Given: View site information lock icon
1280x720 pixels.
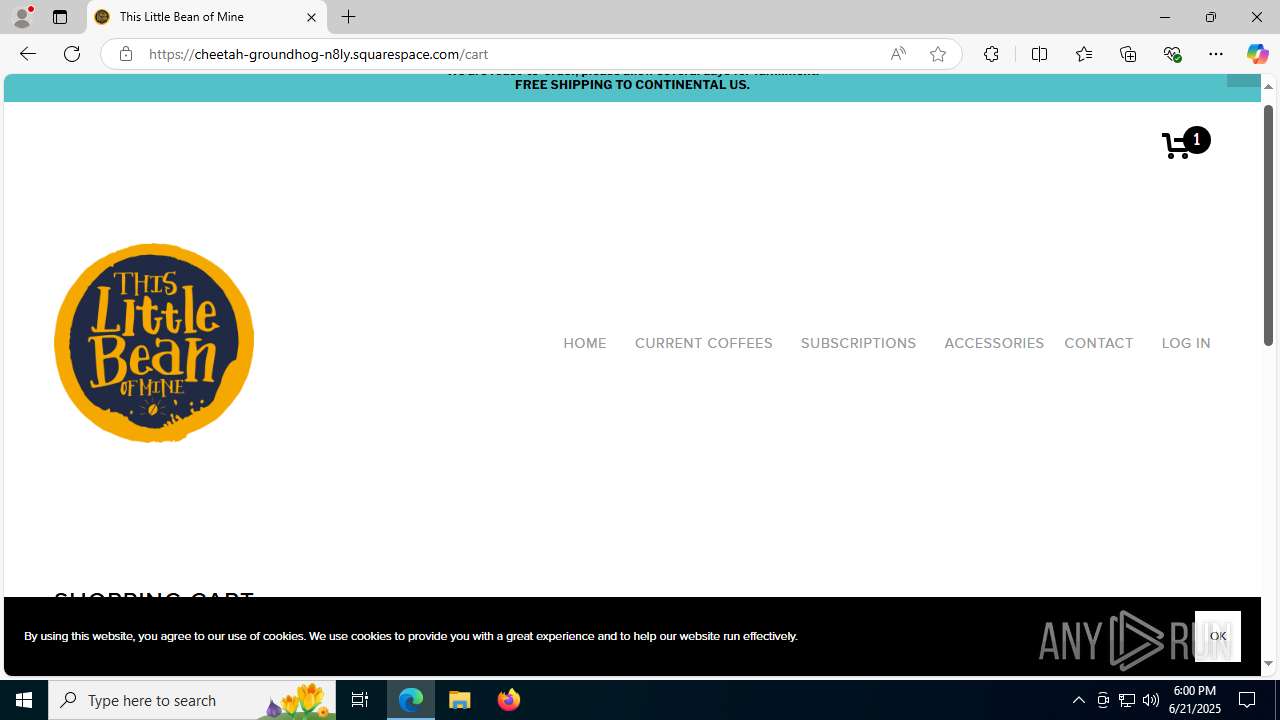Looking at the screenshot, I should pos(126,54).
